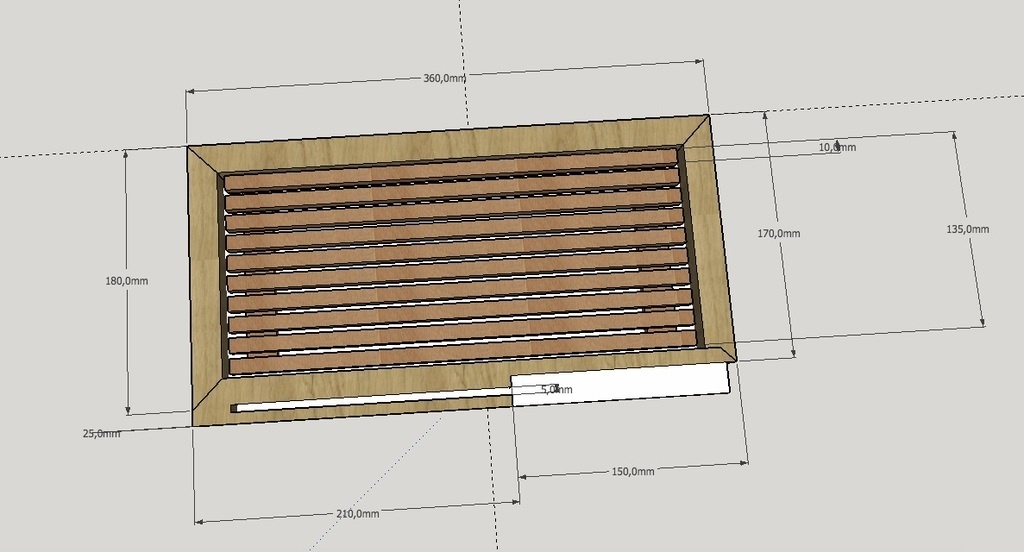Select the 135,0mm dimension label

click(968, 229)
